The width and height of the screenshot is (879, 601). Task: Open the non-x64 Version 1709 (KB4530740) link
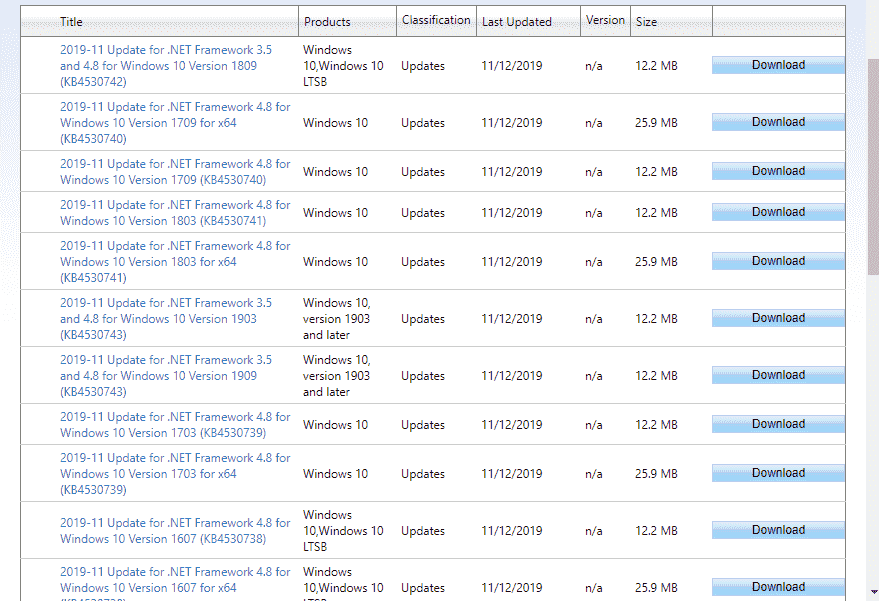pyautogui.click(x=175, y=172)
